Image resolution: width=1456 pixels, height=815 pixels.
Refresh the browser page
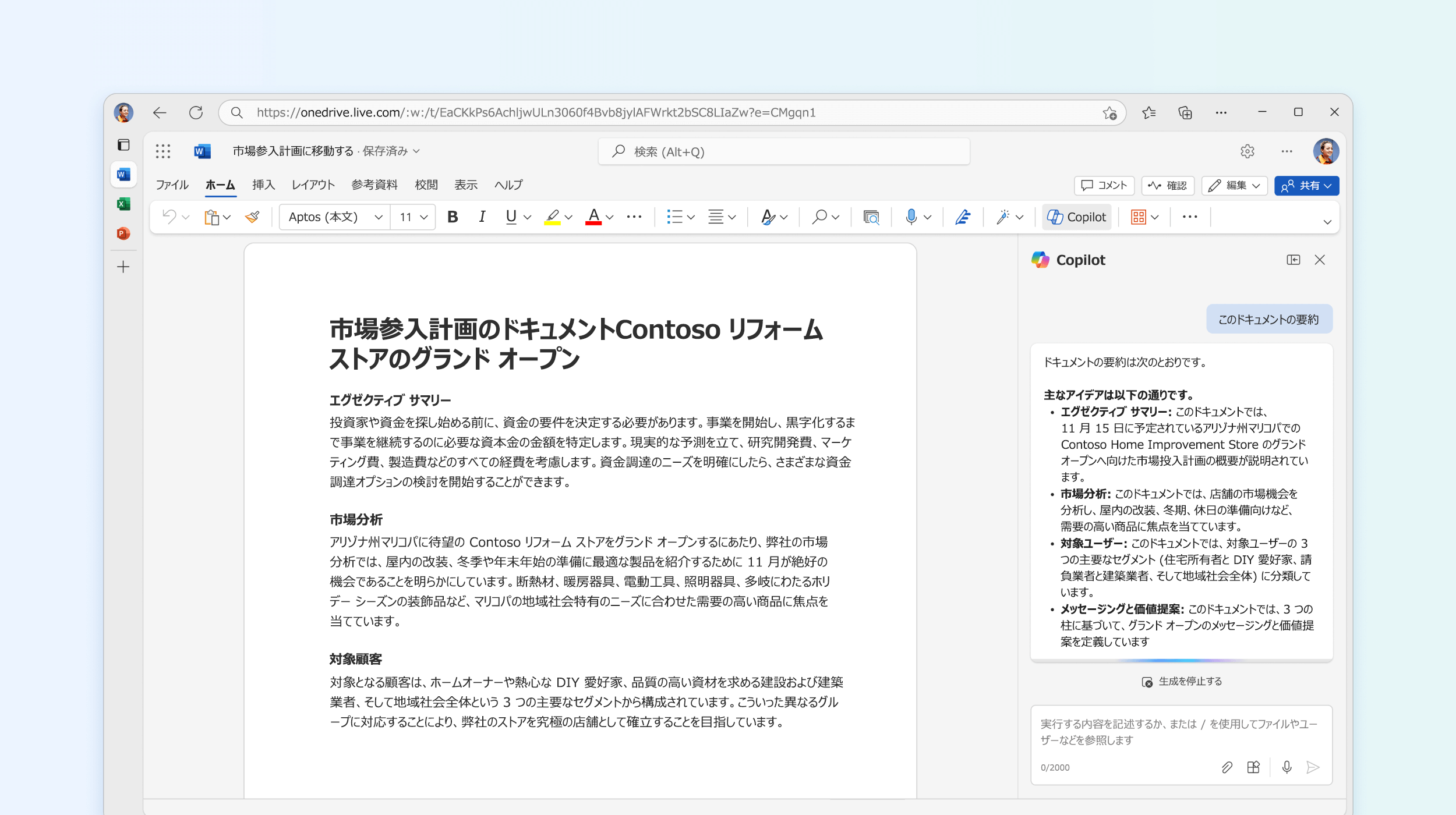tap(196, 112)
